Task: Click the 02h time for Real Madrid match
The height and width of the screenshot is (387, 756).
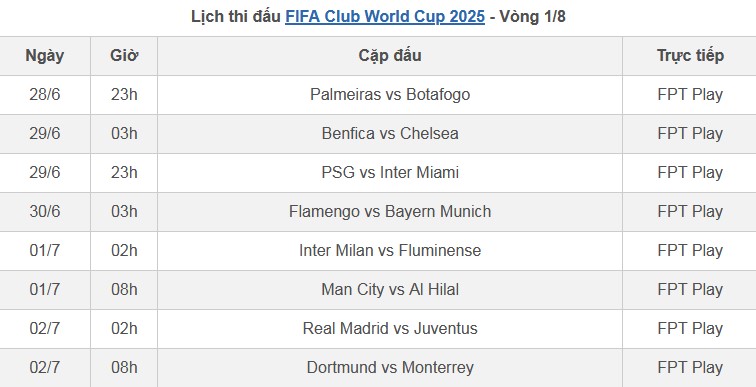Action: click(124, 329)
